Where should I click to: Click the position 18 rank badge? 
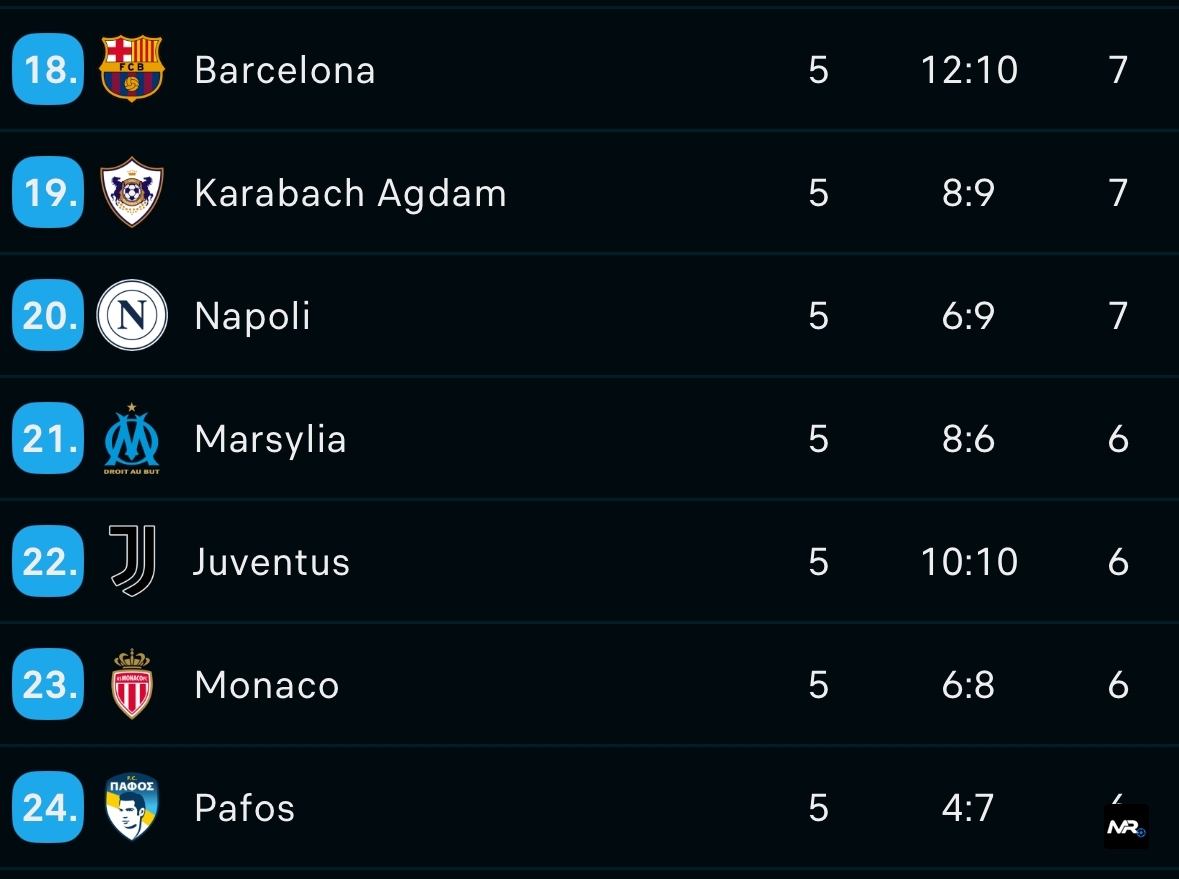[47, 70]
